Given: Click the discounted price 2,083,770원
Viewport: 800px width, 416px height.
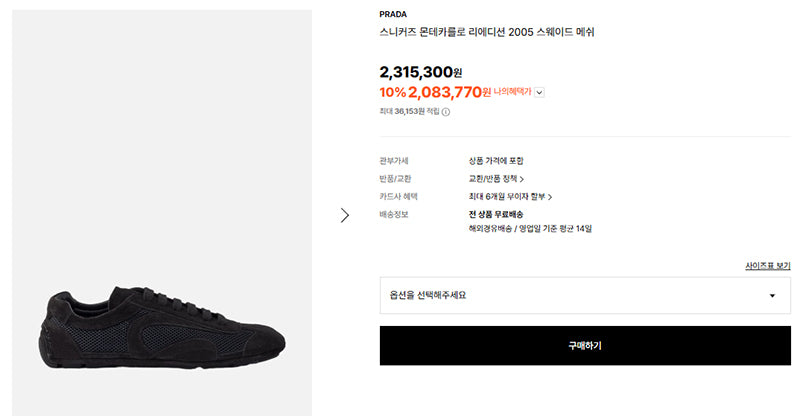Looking at the screenshot, I should click(x=449, y=92).
